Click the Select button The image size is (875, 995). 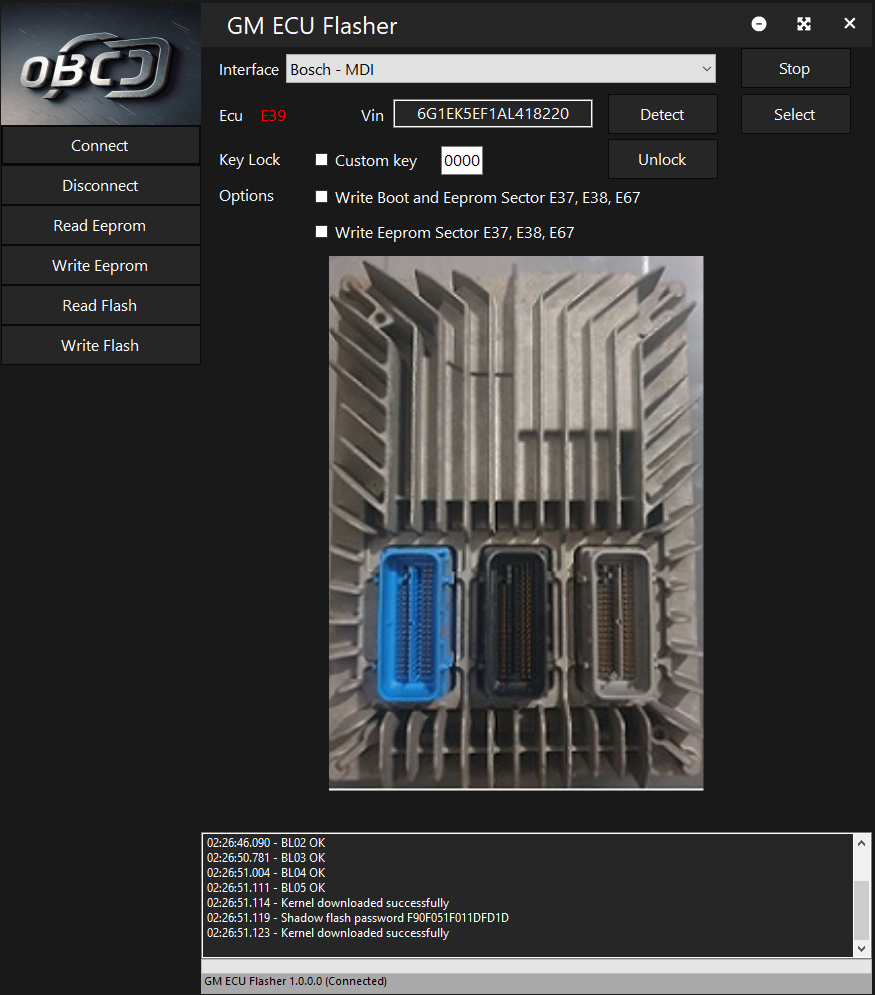(x=796, y=114)
